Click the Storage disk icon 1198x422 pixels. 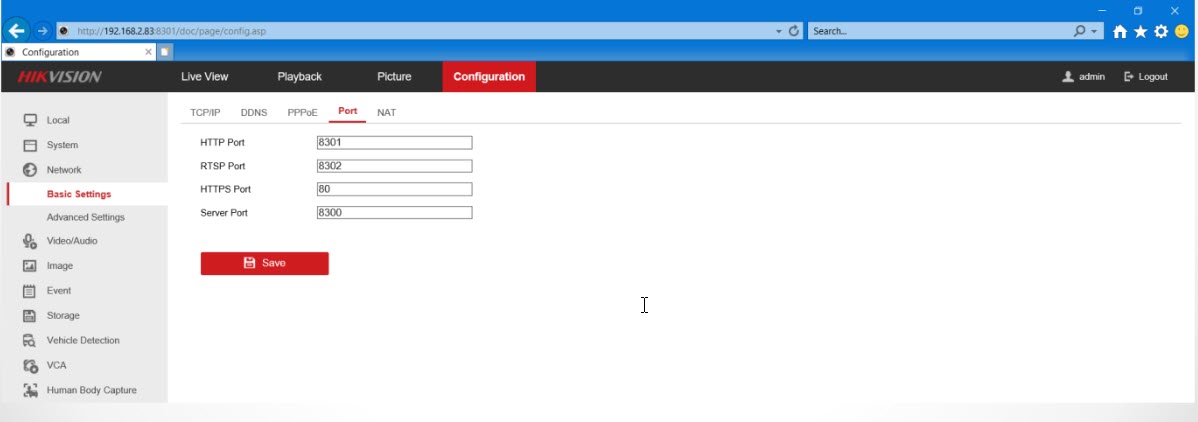pos(30,316)
